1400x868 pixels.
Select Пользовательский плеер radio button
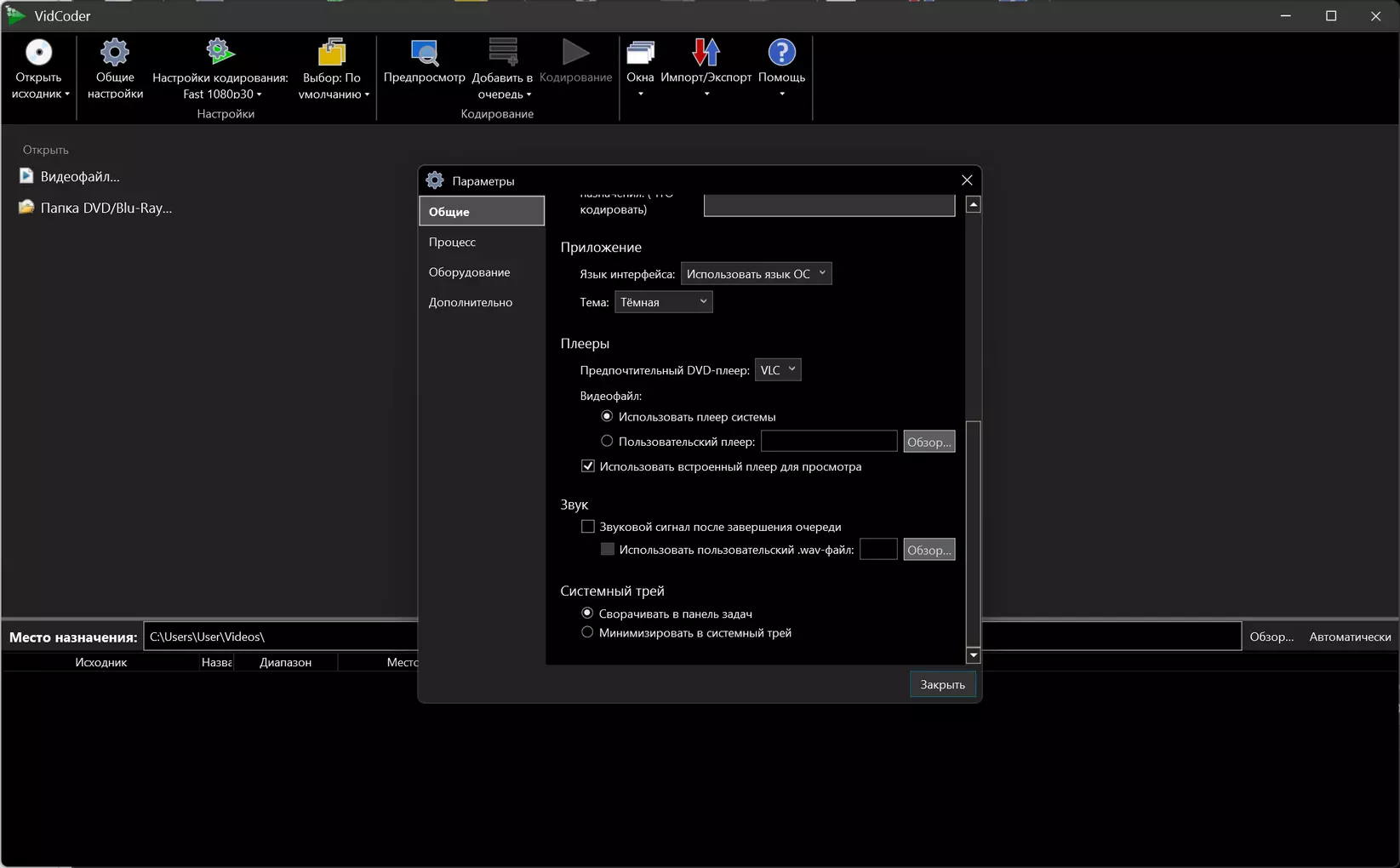(x=607, y=441)
